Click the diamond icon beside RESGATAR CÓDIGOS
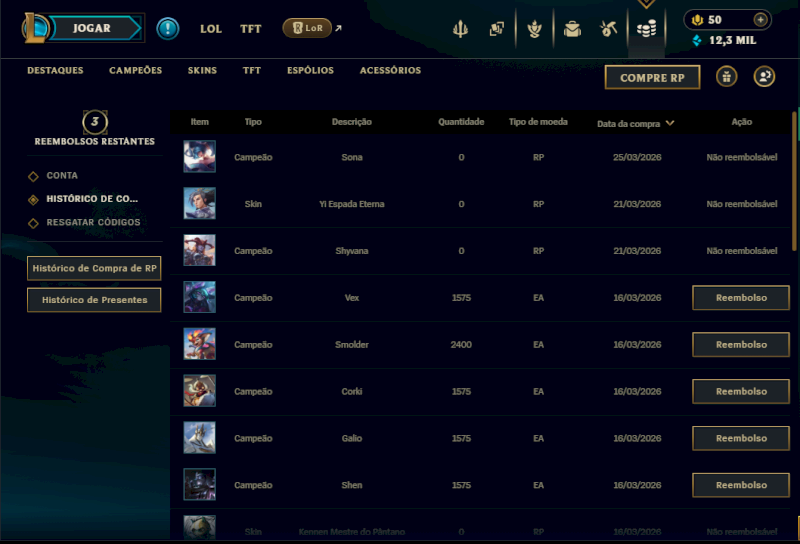 point(33,223)
